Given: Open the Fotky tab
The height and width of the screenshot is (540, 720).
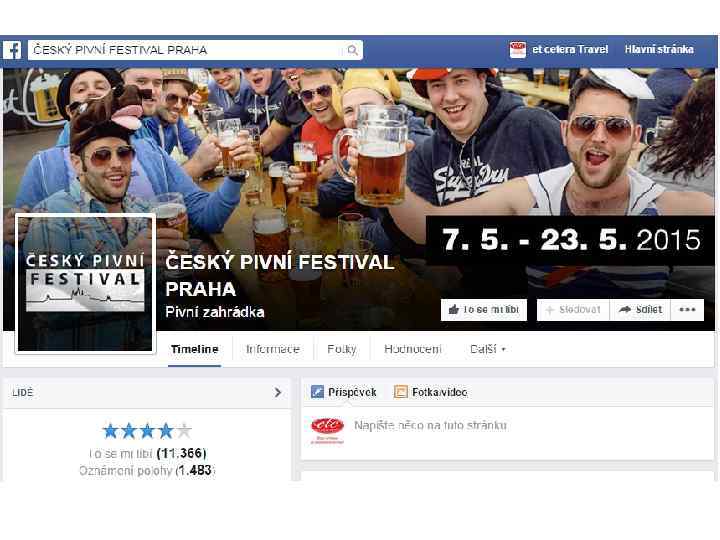Looking at the screenshot, I should [x=342, y=349].
